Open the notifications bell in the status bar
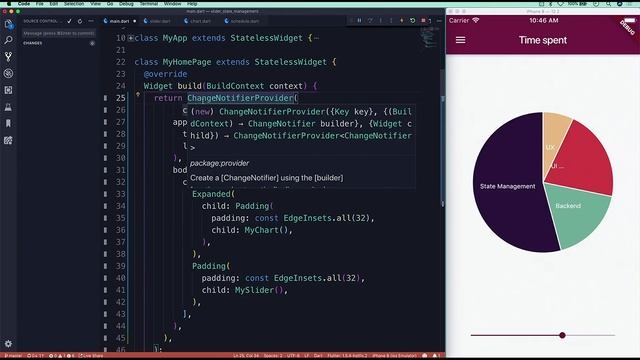This screenshot has height=360, width=640. click(x=436, y=356)
